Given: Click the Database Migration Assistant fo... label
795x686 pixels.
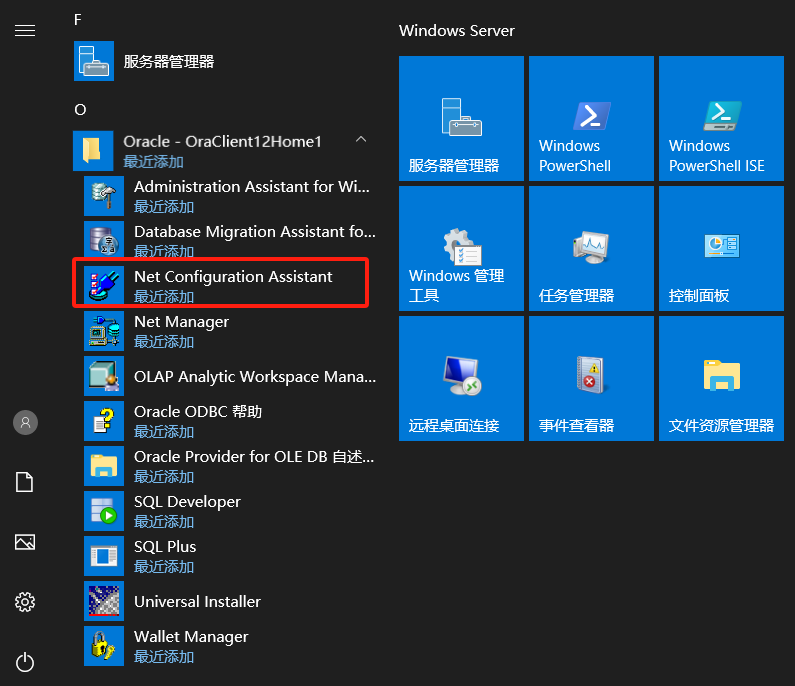Looking at the screenshot, I should coord(255,232).
